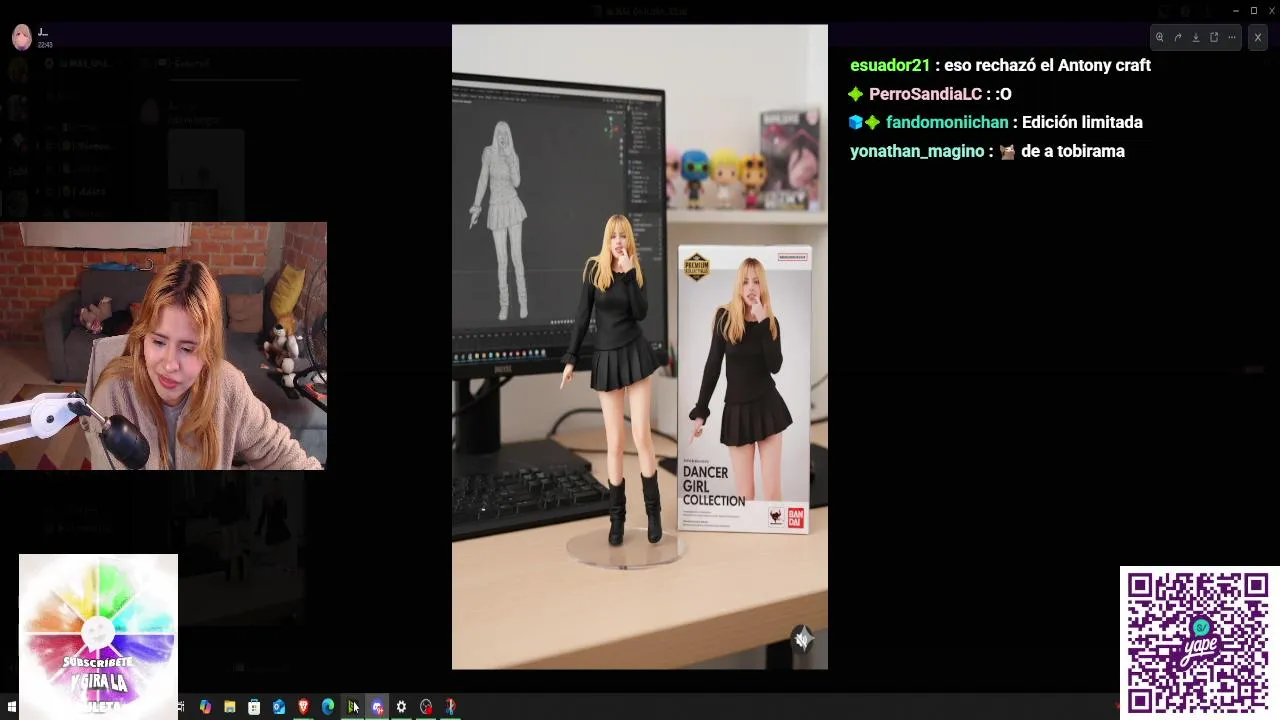Image resolution: width=1280 pixels, height=720 pixels.
Task: Click the chat message 'de a tobirama'
Action: (1073, 151)
